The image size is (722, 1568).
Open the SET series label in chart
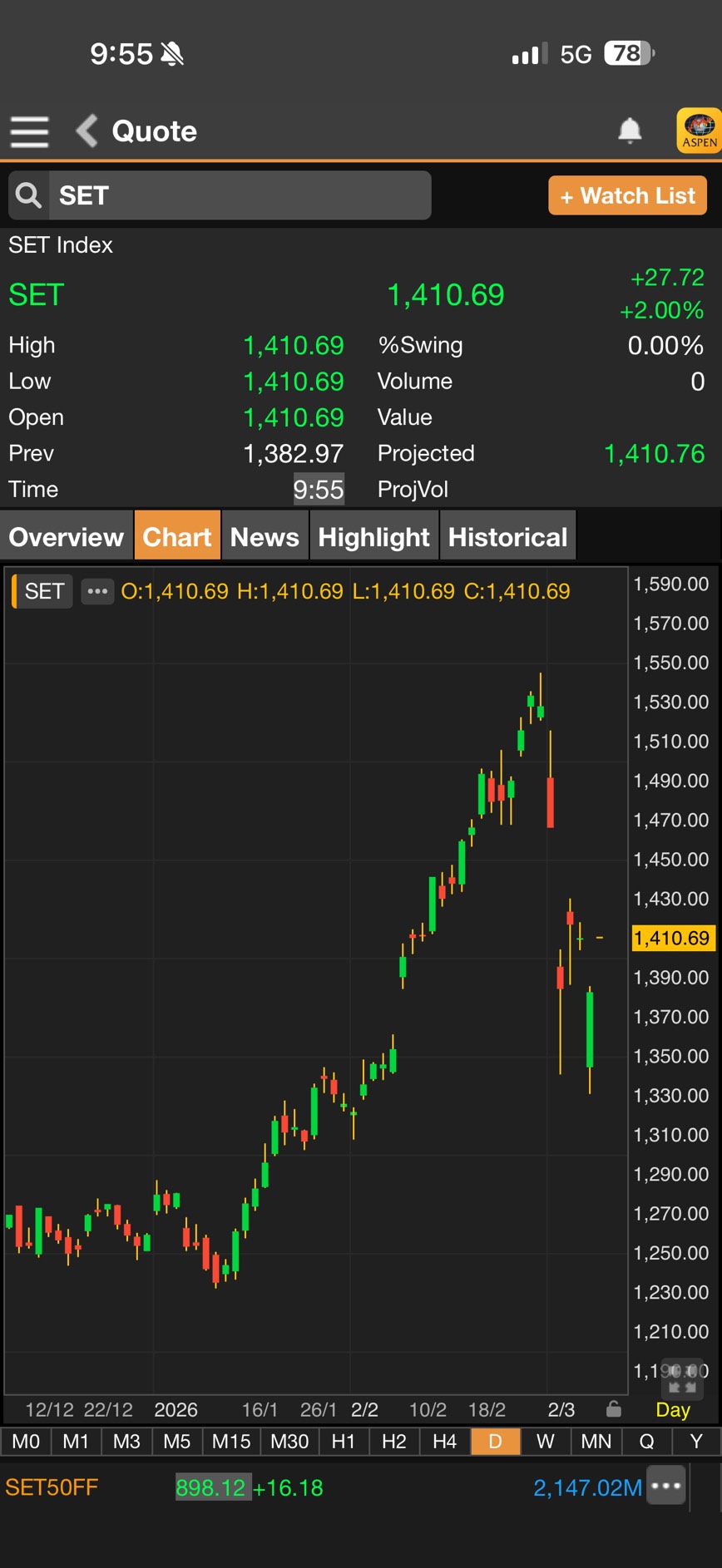click(44, 591)
